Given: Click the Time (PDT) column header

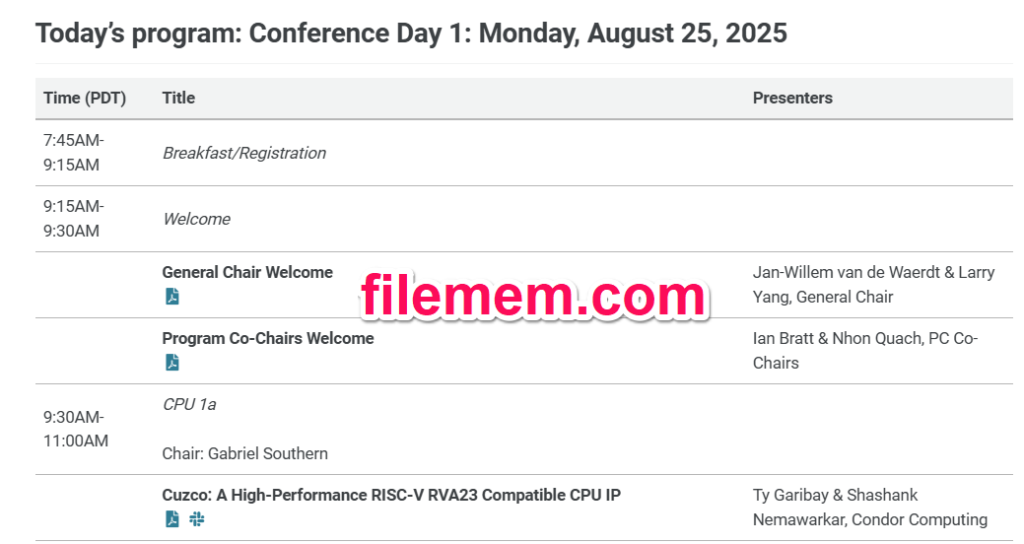Looking at the screenshot, I should tap(85, 98).
